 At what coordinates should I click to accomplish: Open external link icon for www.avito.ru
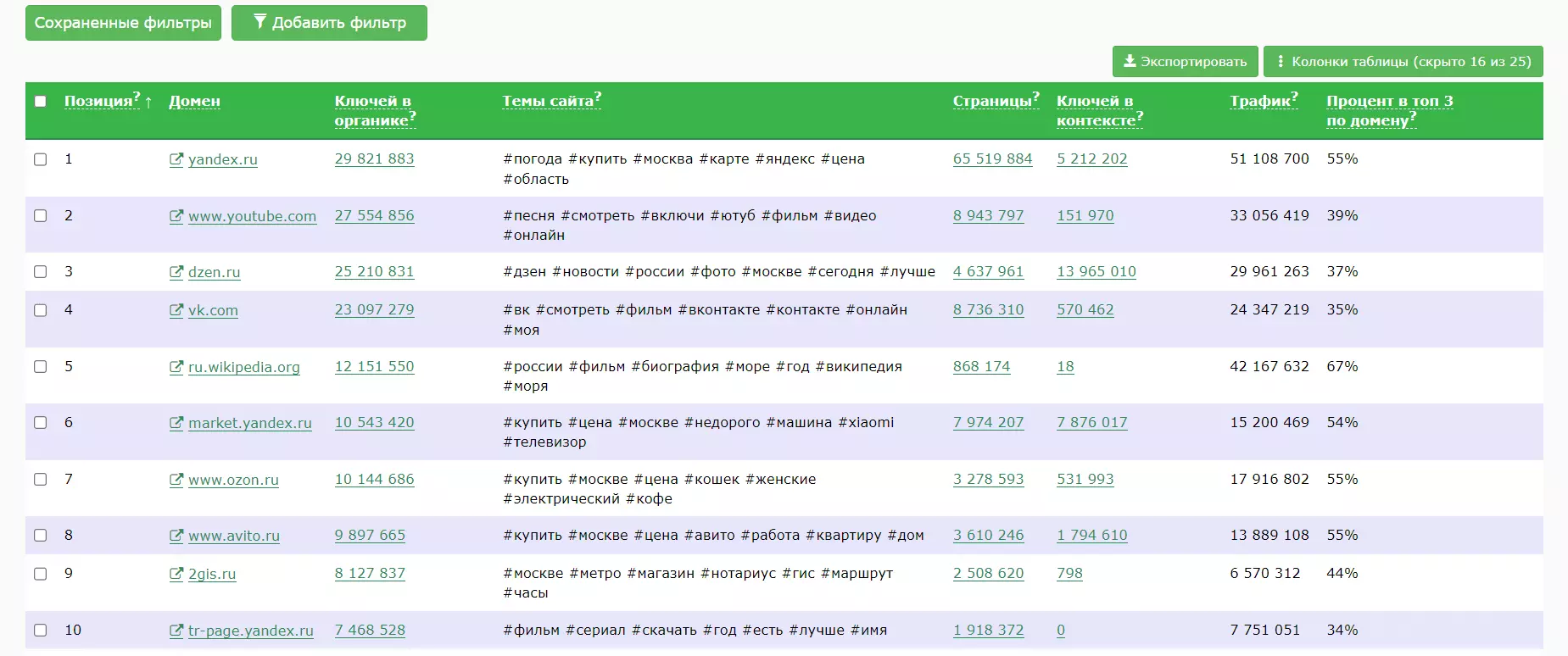pos(176,536)
